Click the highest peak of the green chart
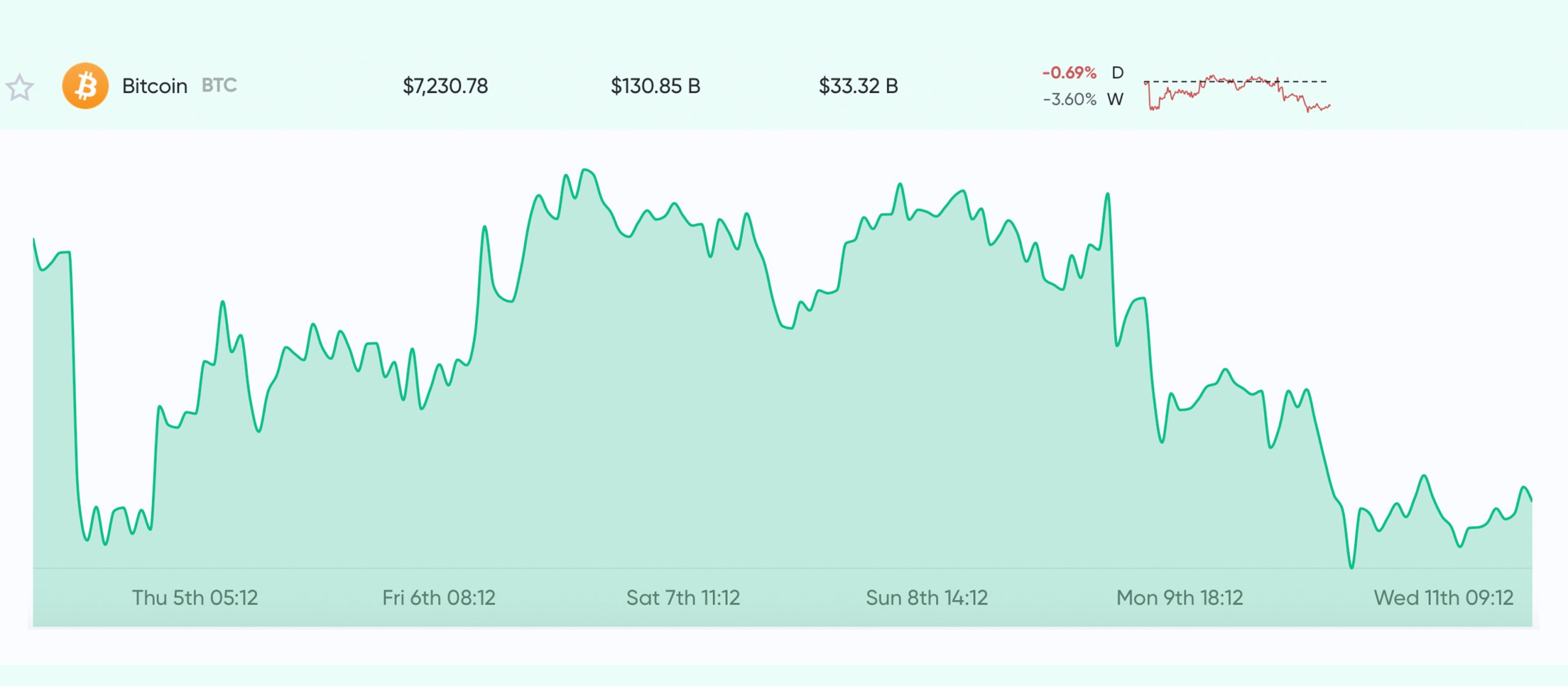1568x686 pixels. (x=586, y=170)
